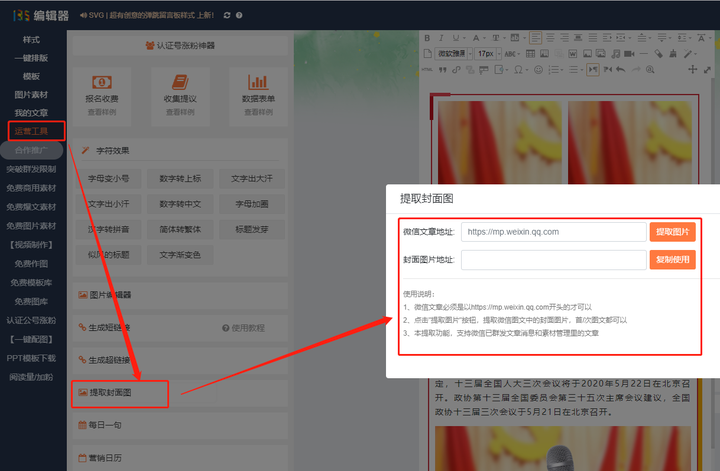Click the 合作推广 pill in sidebar
Image resolution: width=720 pixels, height=471 pixels.
(31, 150)
